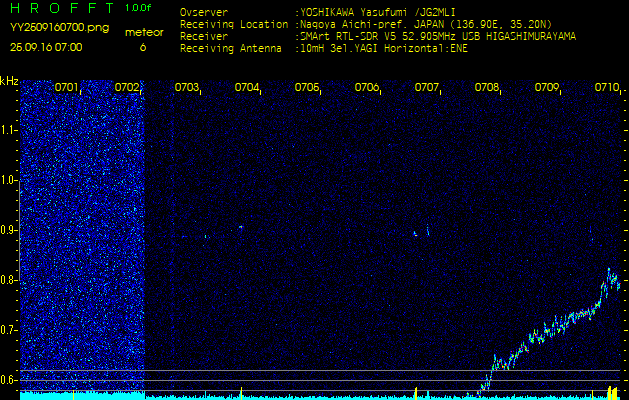Click the kHz axis unit label
Screen dimensions: 629x400
(9, 81)
